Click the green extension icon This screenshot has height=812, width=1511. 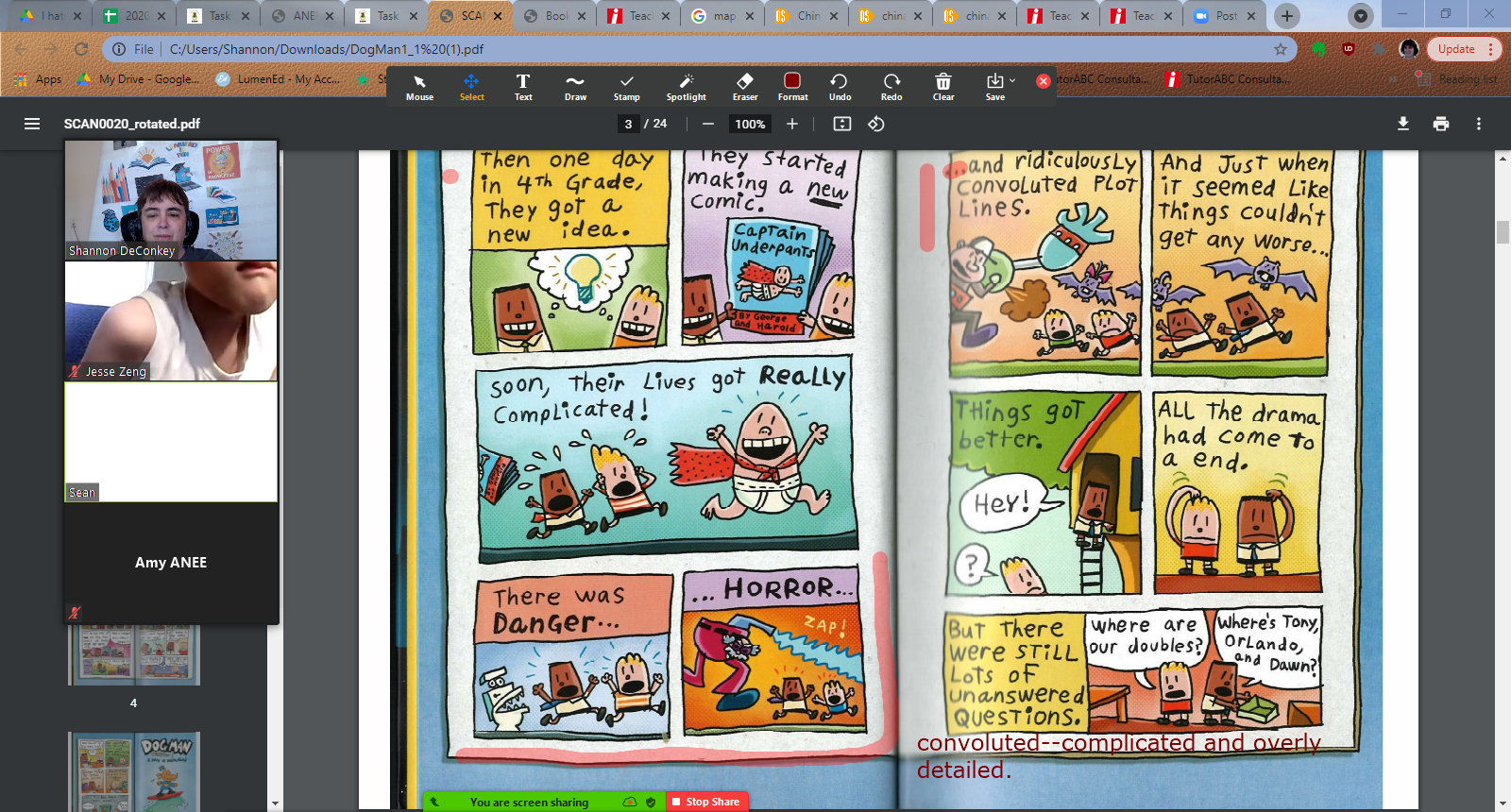click(x=1318, y=49)
